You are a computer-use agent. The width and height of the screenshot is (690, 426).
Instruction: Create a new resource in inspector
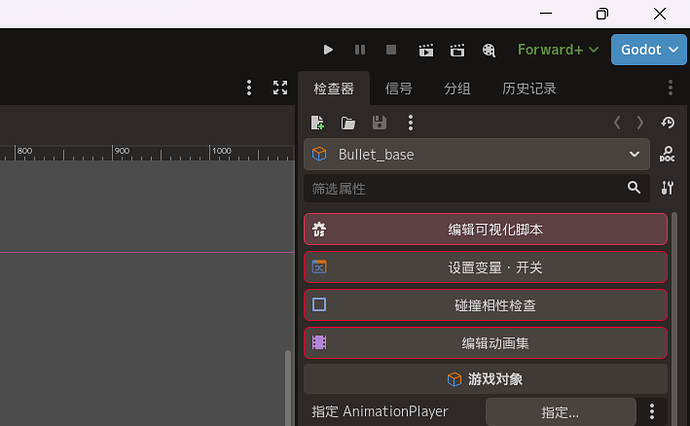(317, 123)
